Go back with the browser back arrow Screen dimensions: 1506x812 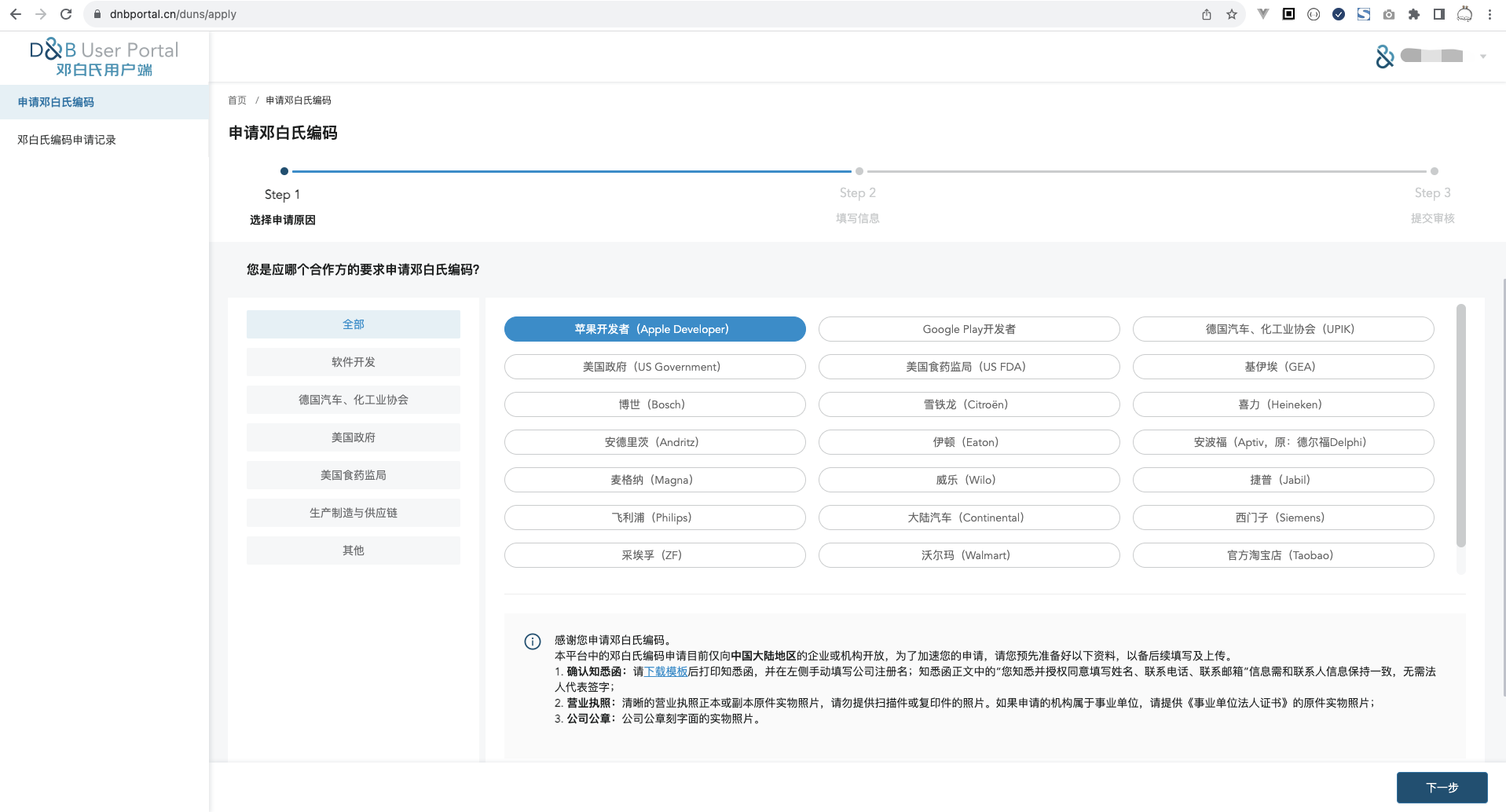(x=15, y=14)
